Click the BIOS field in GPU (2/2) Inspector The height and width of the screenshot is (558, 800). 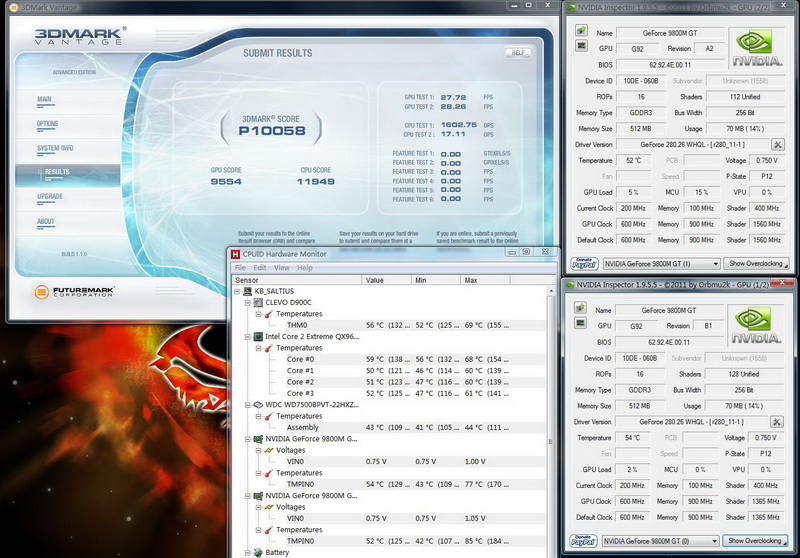coord(670,65)
